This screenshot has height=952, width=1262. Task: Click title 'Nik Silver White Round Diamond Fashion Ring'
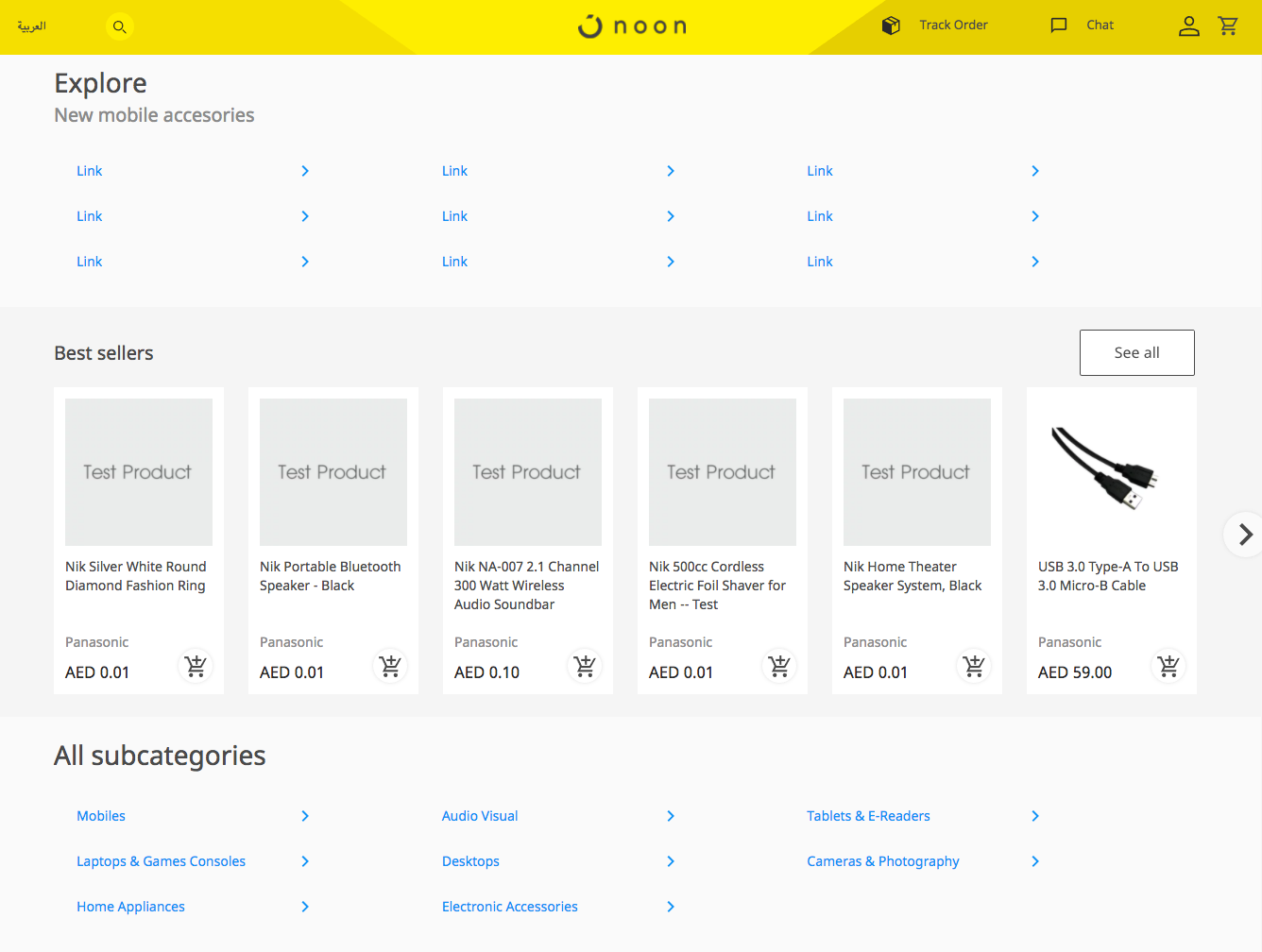coord(136,576)
